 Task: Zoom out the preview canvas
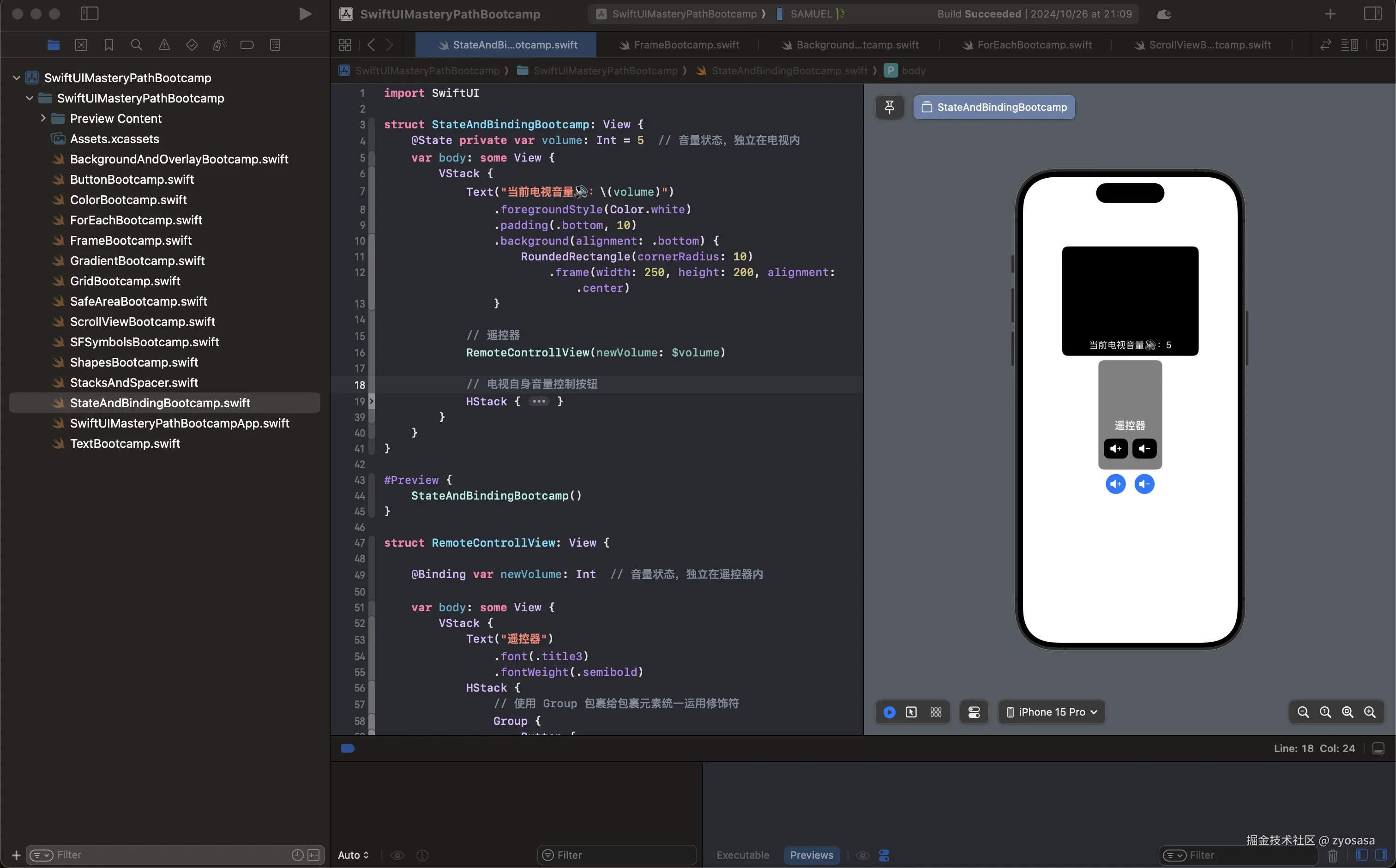coord(1303,712)
